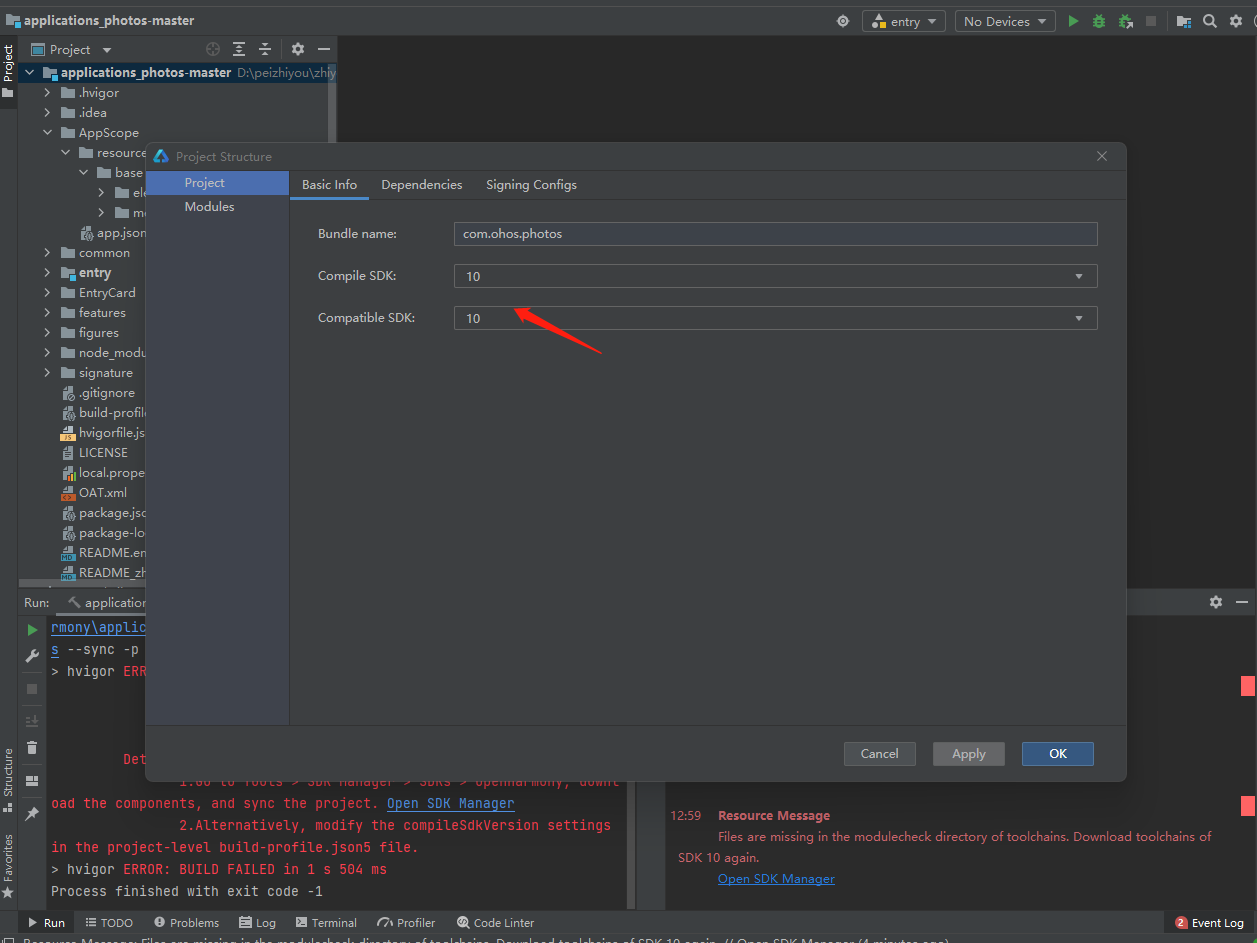The image size is (1257, 943).
Task: Expand the .hvigor folder
Action: 47,93
